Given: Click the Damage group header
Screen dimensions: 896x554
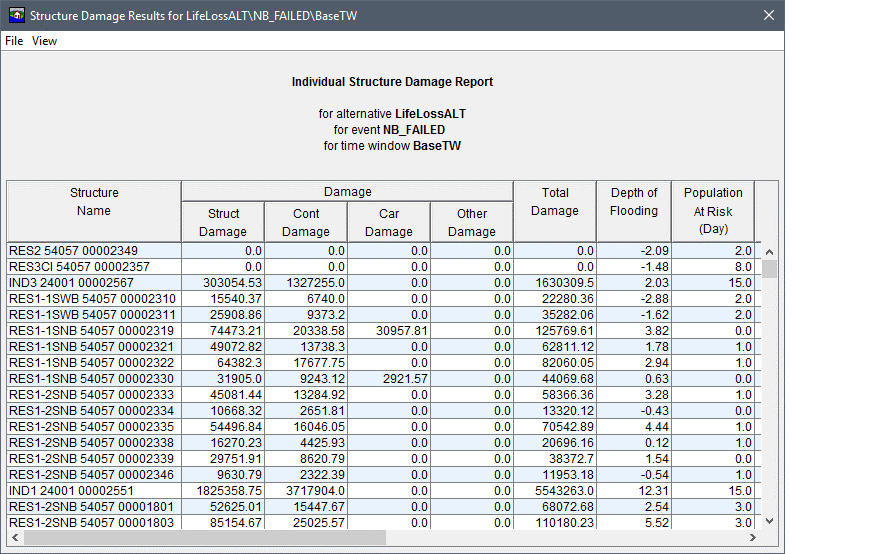Looking at the screenshot, I should 347,192.
